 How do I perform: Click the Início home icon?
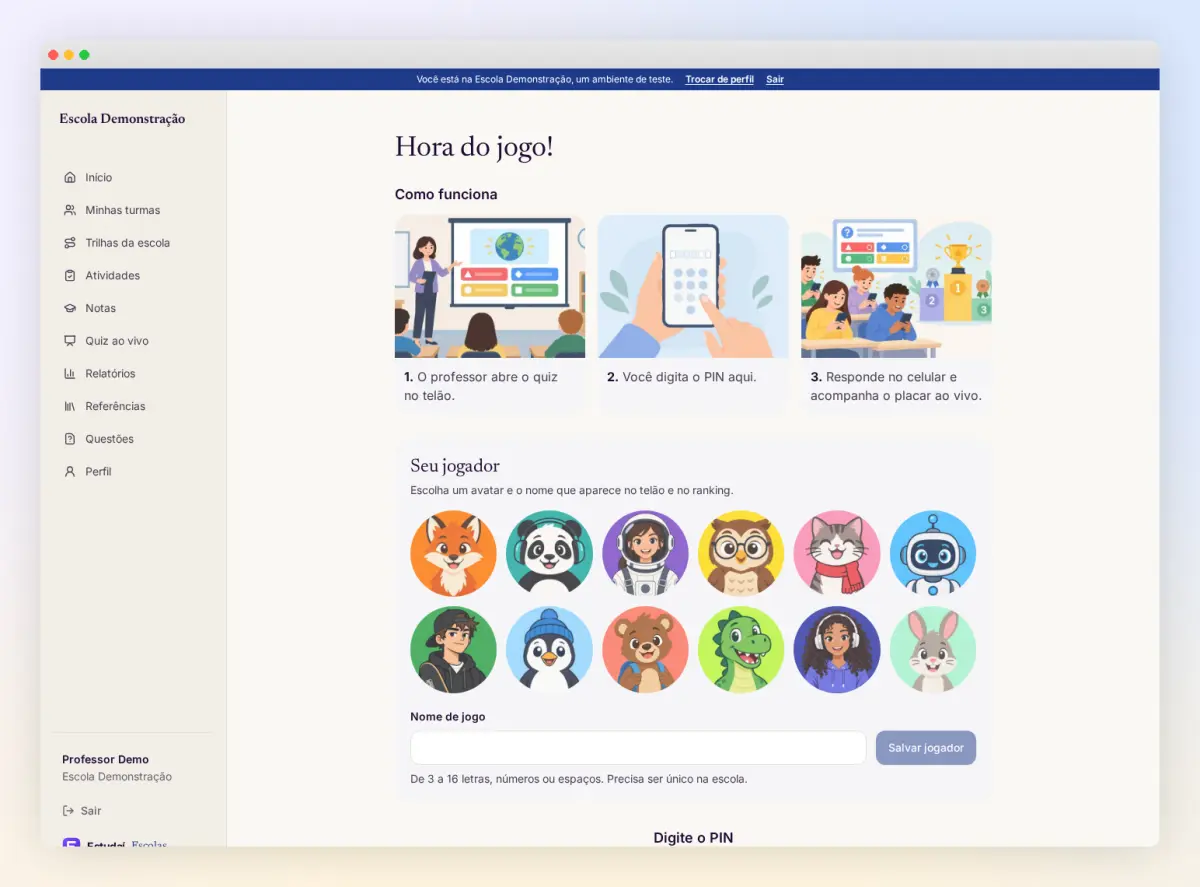70,177
